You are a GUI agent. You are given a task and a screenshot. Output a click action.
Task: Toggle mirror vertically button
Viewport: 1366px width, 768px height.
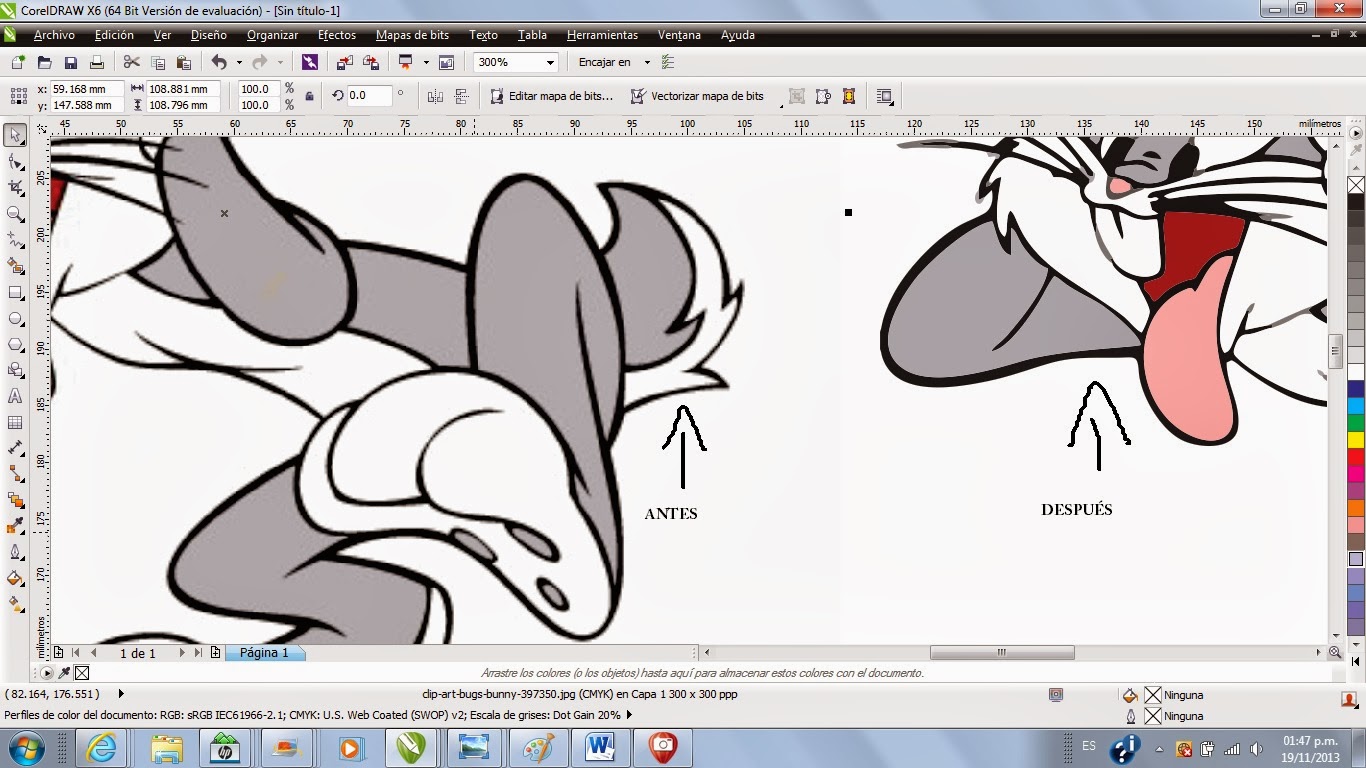pos(461,96)
